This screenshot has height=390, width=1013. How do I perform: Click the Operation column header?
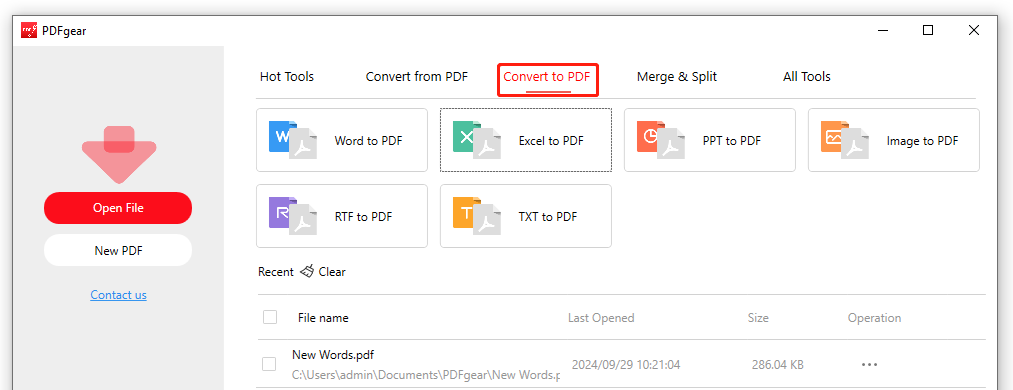tap(874, 318)
